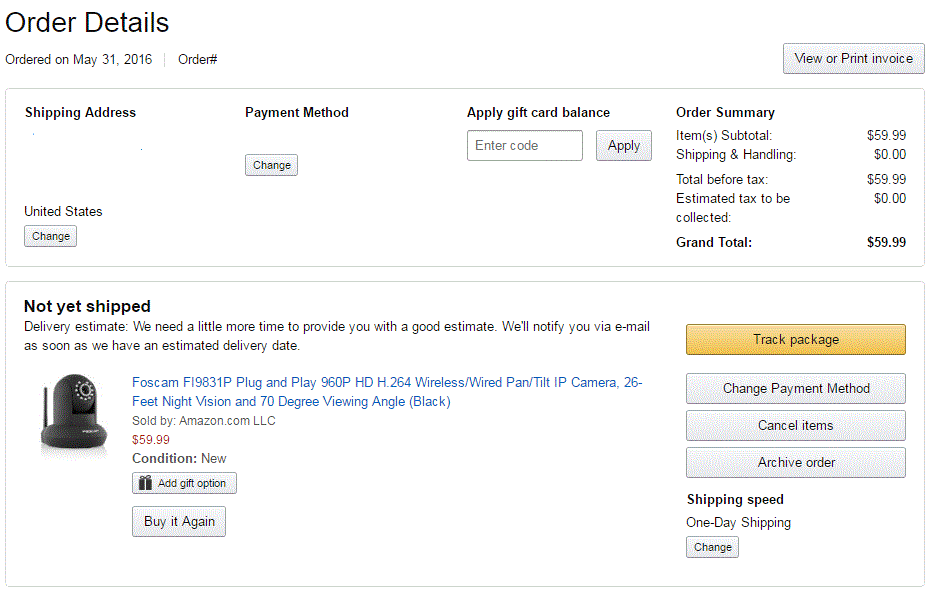Select the Change Payment Method button

tap(795, 389)
